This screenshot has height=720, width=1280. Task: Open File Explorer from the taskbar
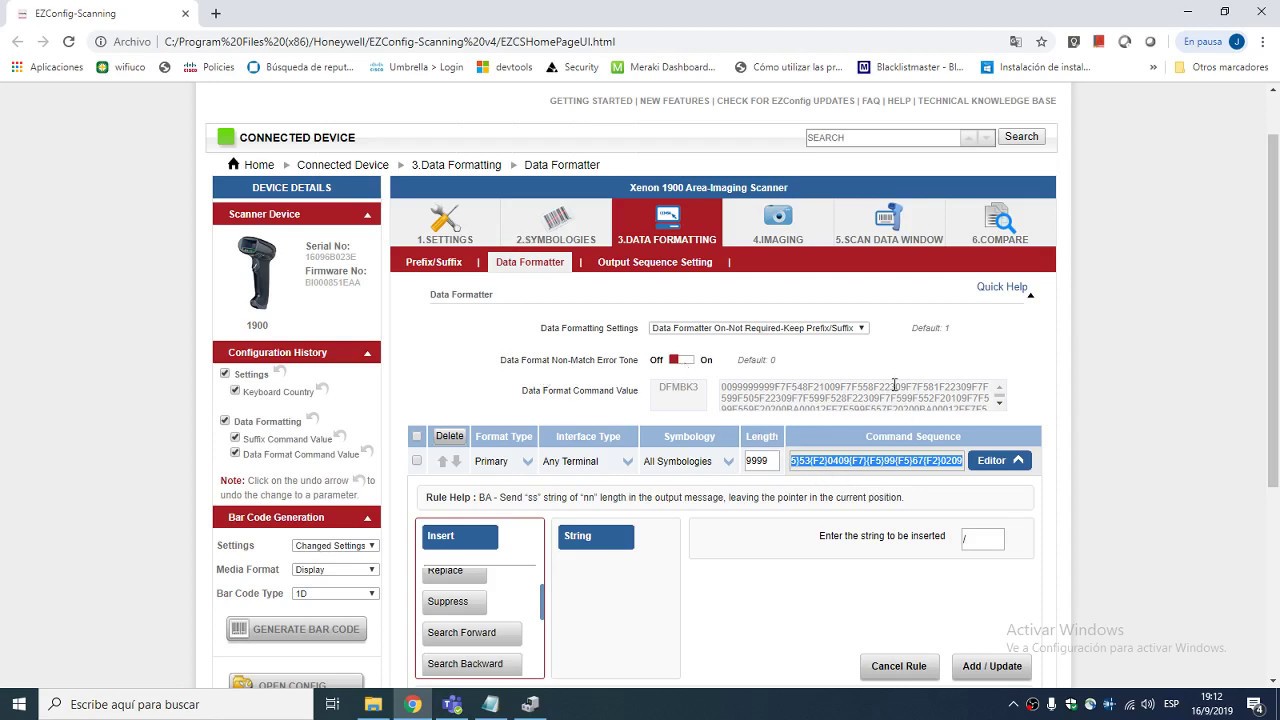click(373, 704)
